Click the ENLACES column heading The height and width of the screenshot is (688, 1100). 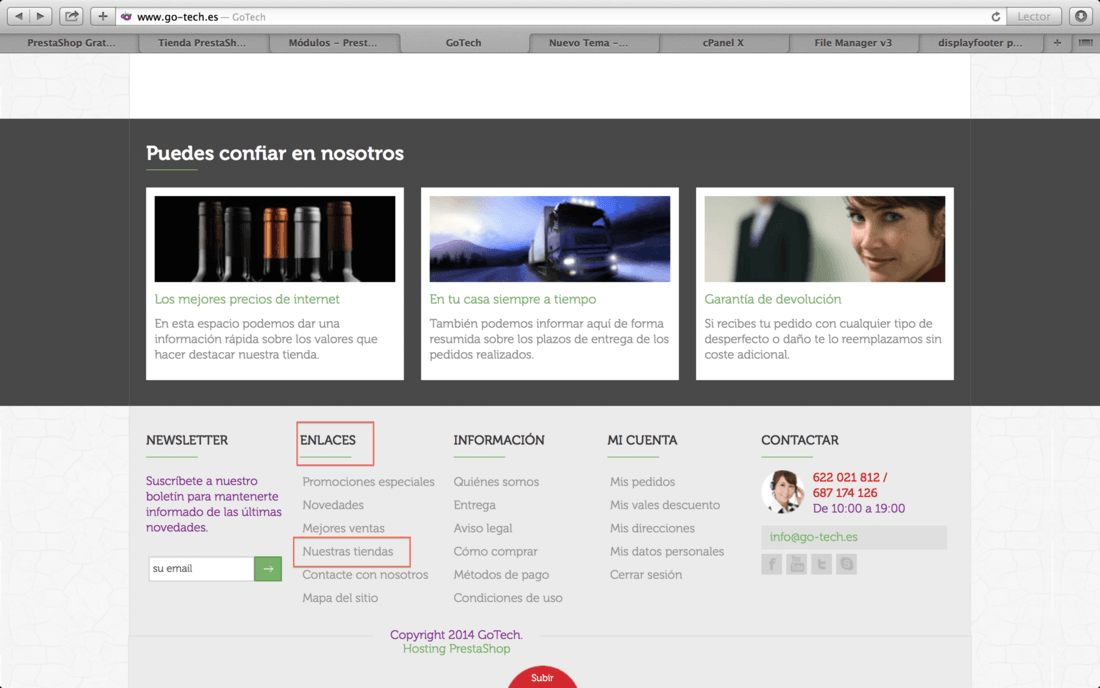[x=328, y=440]
